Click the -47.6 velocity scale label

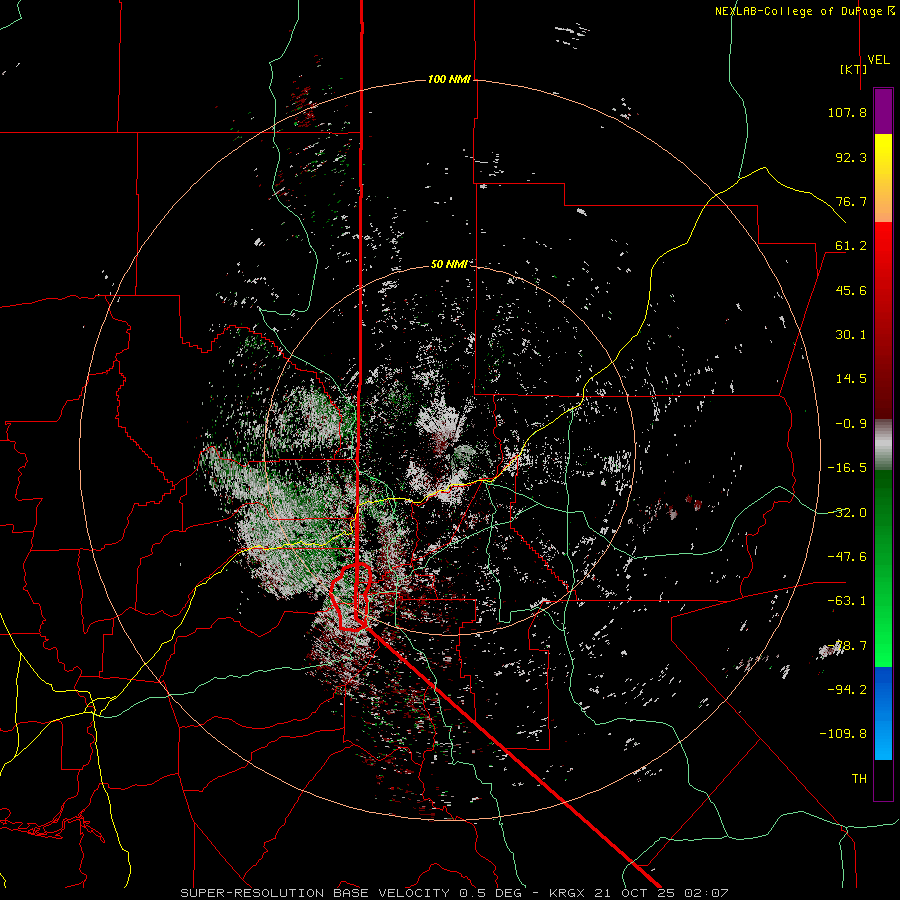(847, 557)
